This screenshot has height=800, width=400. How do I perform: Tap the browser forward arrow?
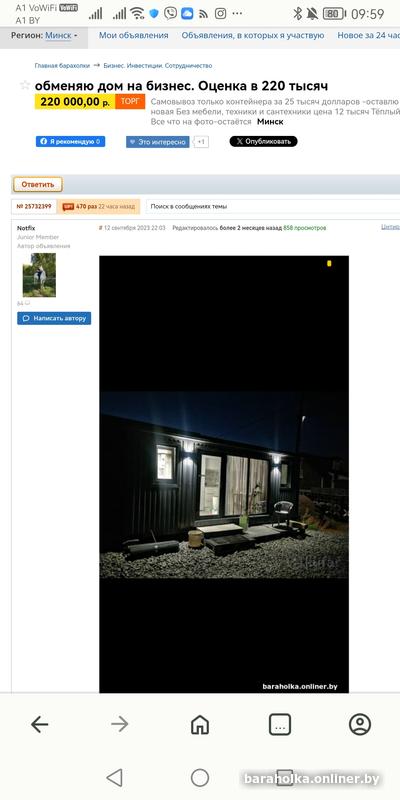coord(119,724)
